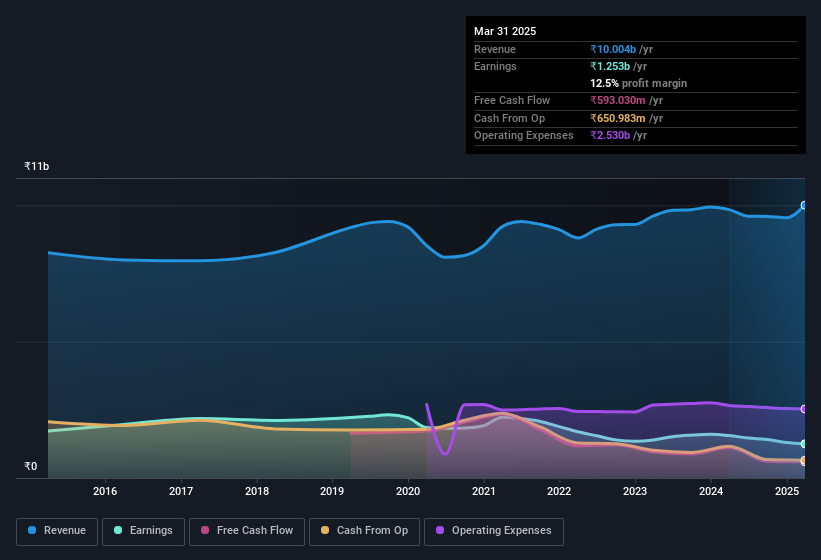
Task: Toggle the Revenue legend button
Action: 57,532
